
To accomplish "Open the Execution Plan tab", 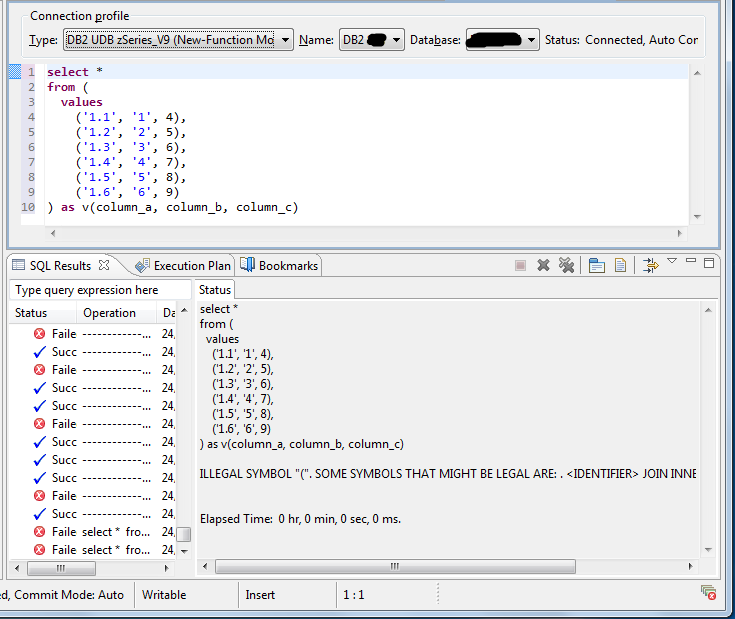I will (x=183, y=266).
